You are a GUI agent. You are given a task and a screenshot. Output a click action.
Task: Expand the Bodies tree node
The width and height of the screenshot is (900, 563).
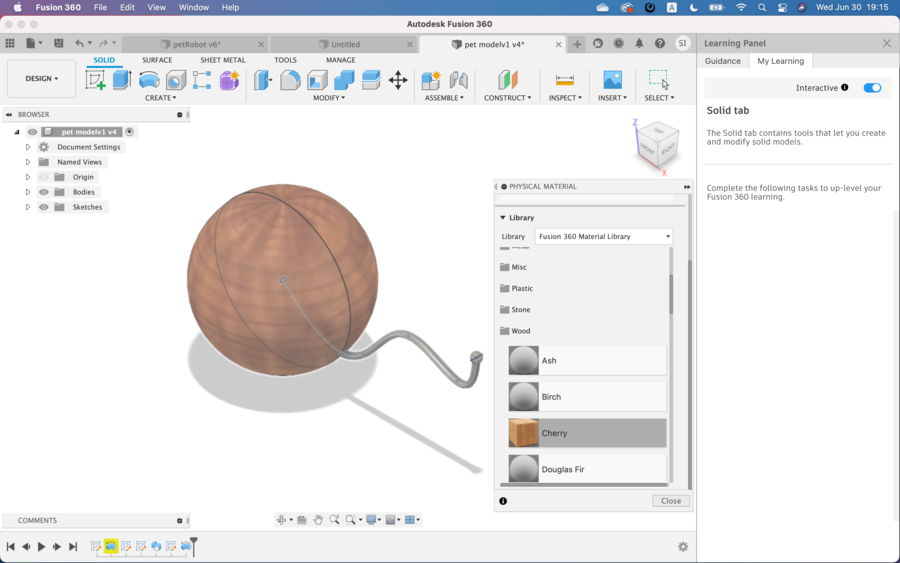pos(28,192)
